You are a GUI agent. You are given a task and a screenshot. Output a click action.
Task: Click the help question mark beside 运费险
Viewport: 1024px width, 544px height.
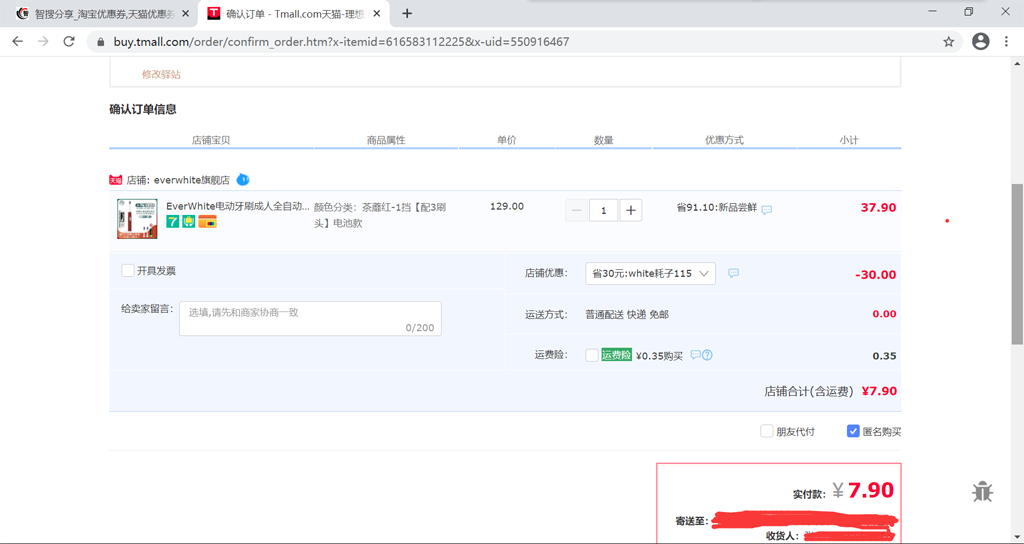[x=707, y=355]
